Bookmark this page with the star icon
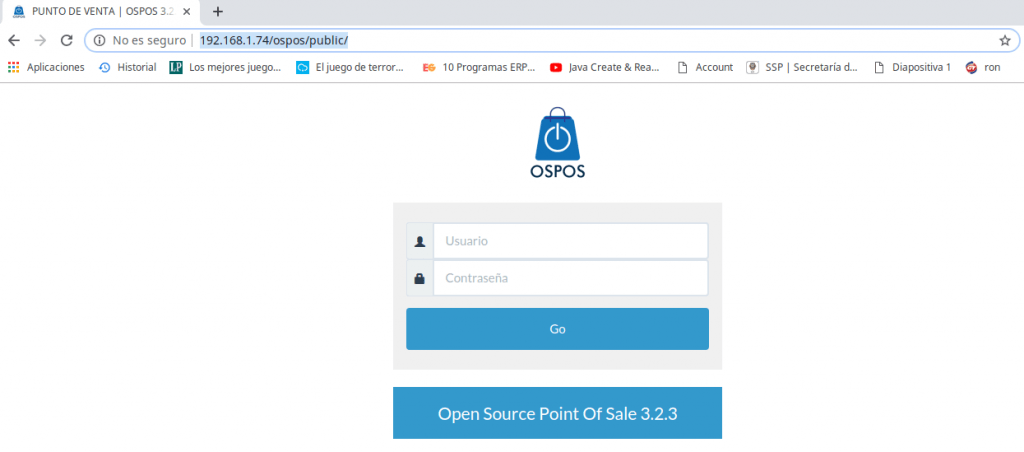The width and height of the screenshot is (1024, 452). (1004, 40)
